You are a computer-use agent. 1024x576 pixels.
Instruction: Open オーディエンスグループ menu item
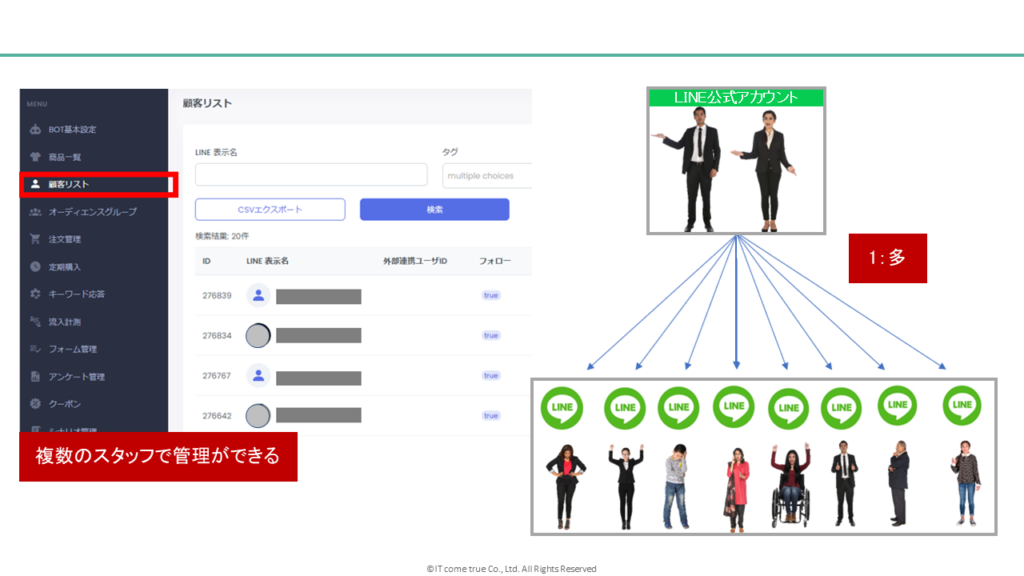93,212
